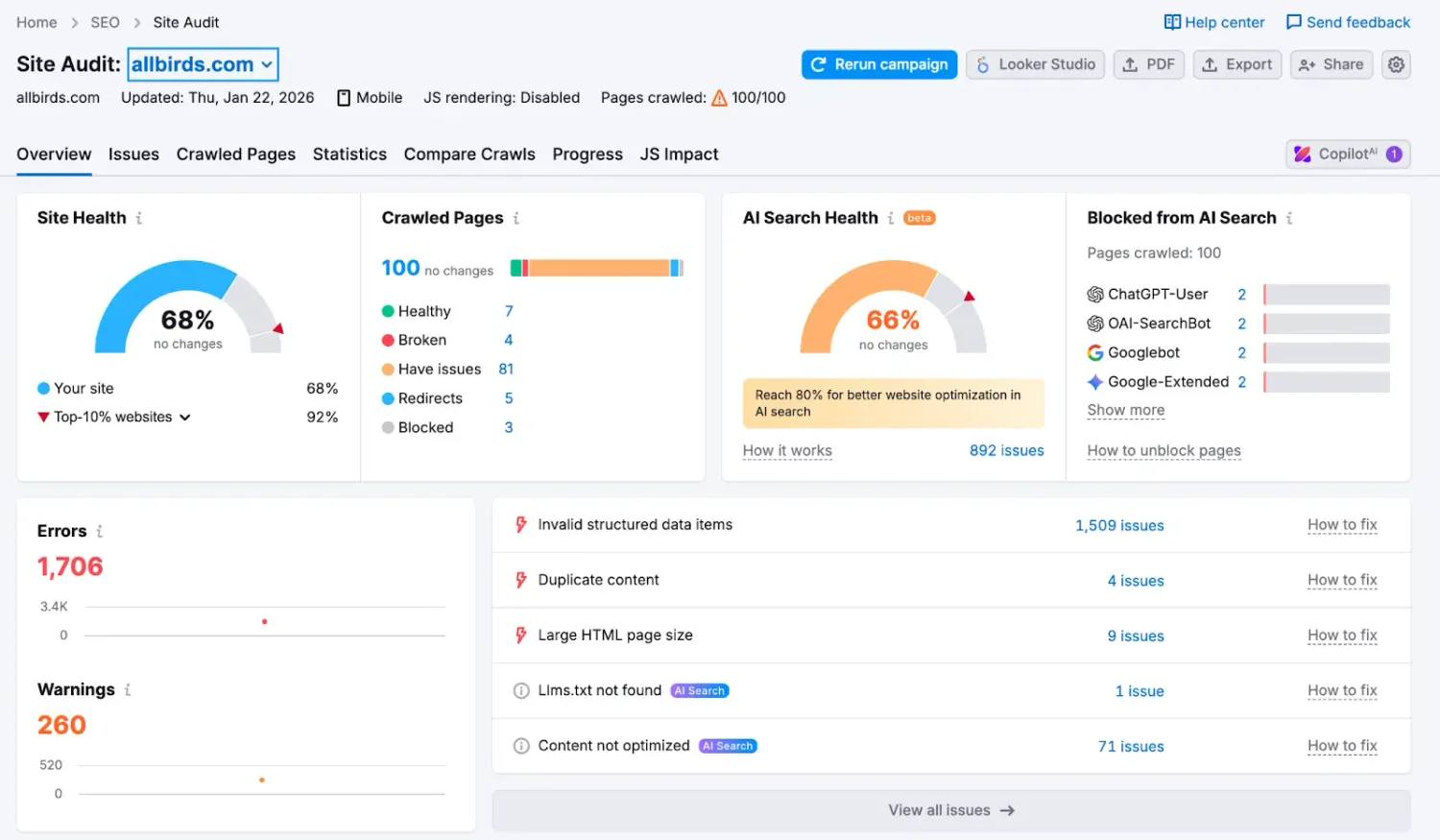
Task: Open the 892 AI Search Health issues
Action: pos(1006,450)
